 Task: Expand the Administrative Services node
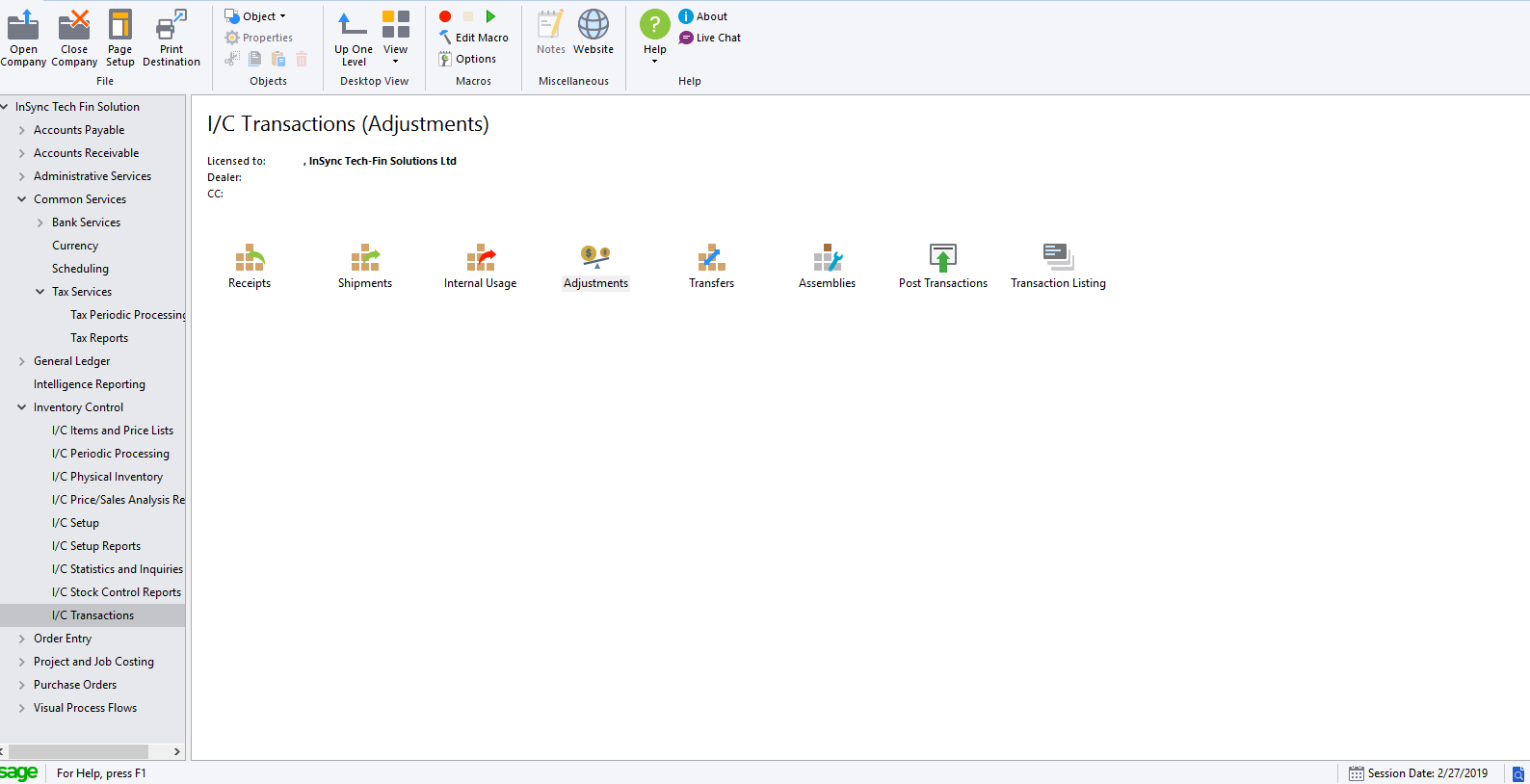click(x=21, y=176)
